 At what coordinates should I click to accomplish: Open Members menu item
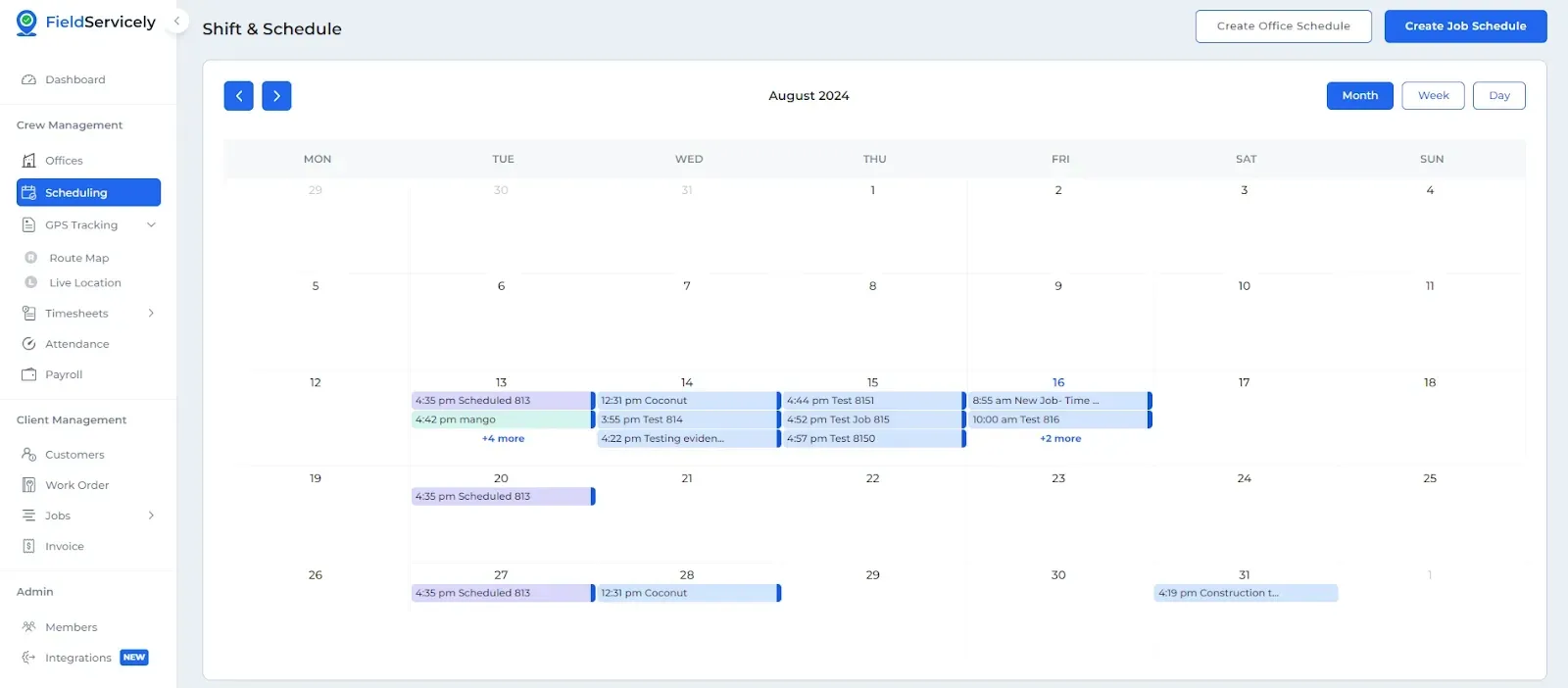72,627
